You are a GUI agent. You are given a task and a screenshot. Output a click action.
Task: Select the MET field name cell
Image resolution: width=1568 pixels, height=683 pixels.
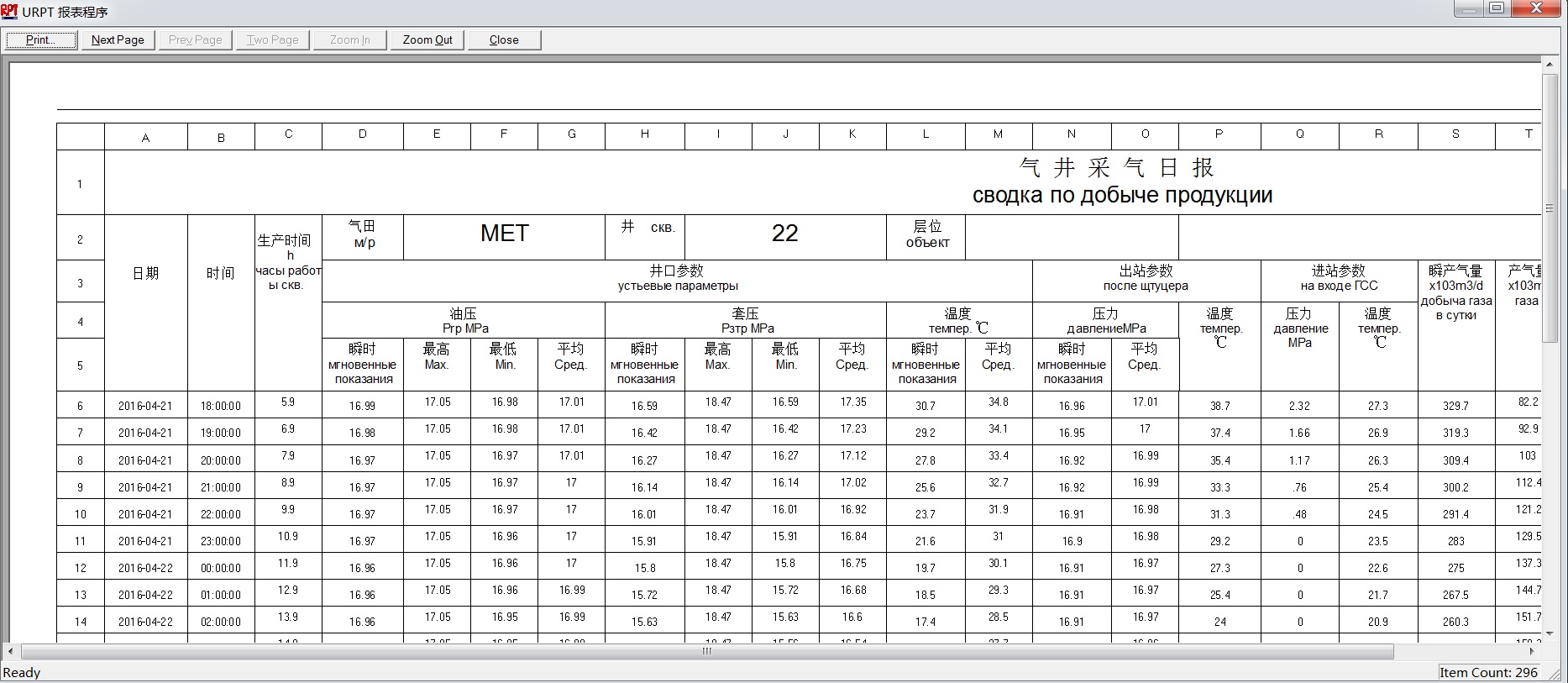[504, 234]
